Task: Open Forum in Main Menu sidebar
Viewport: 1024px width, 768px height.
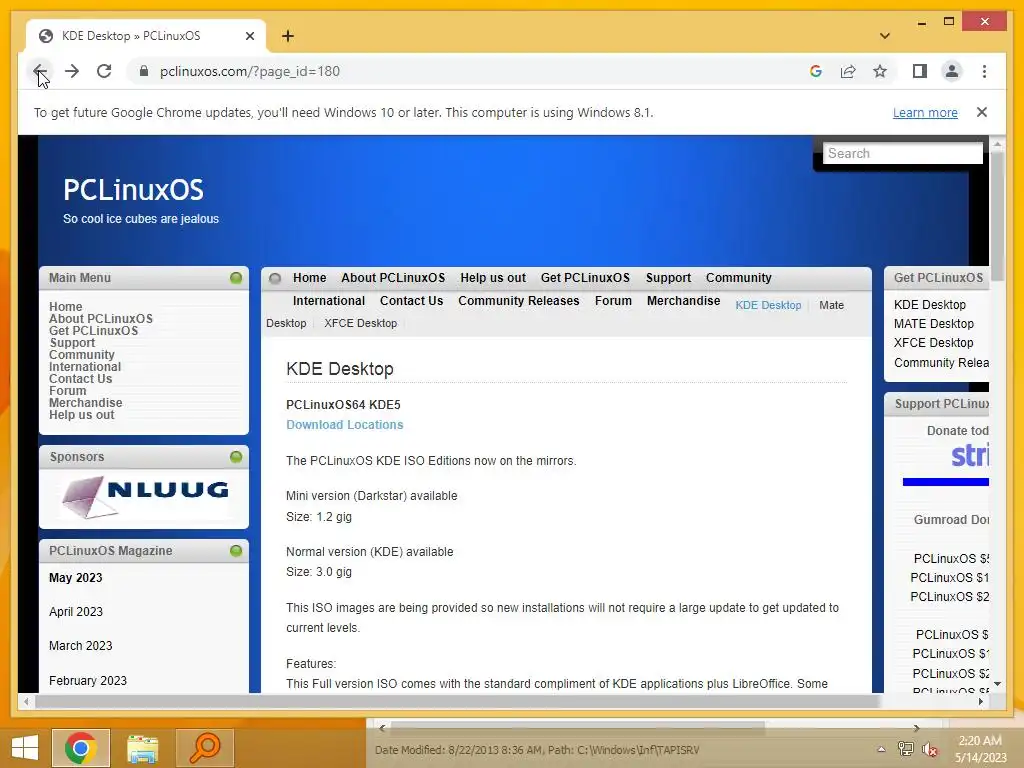Action: (x=67, y=391)
